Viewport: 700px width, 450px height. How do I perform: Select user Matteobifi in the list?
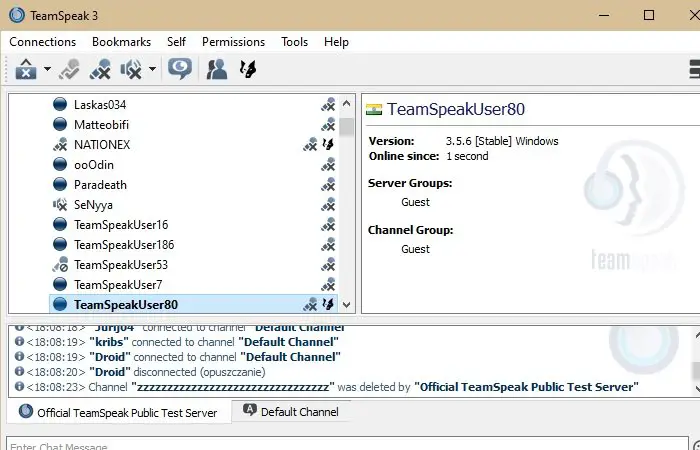pyautogui.click(x=101, y=125)
